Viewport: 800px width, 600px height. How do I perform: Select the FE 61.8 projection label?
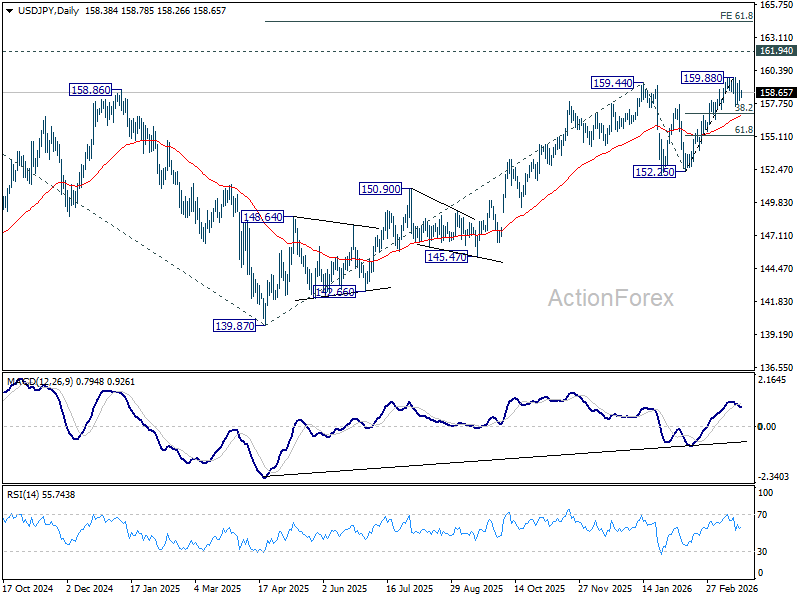click(736, 16)
